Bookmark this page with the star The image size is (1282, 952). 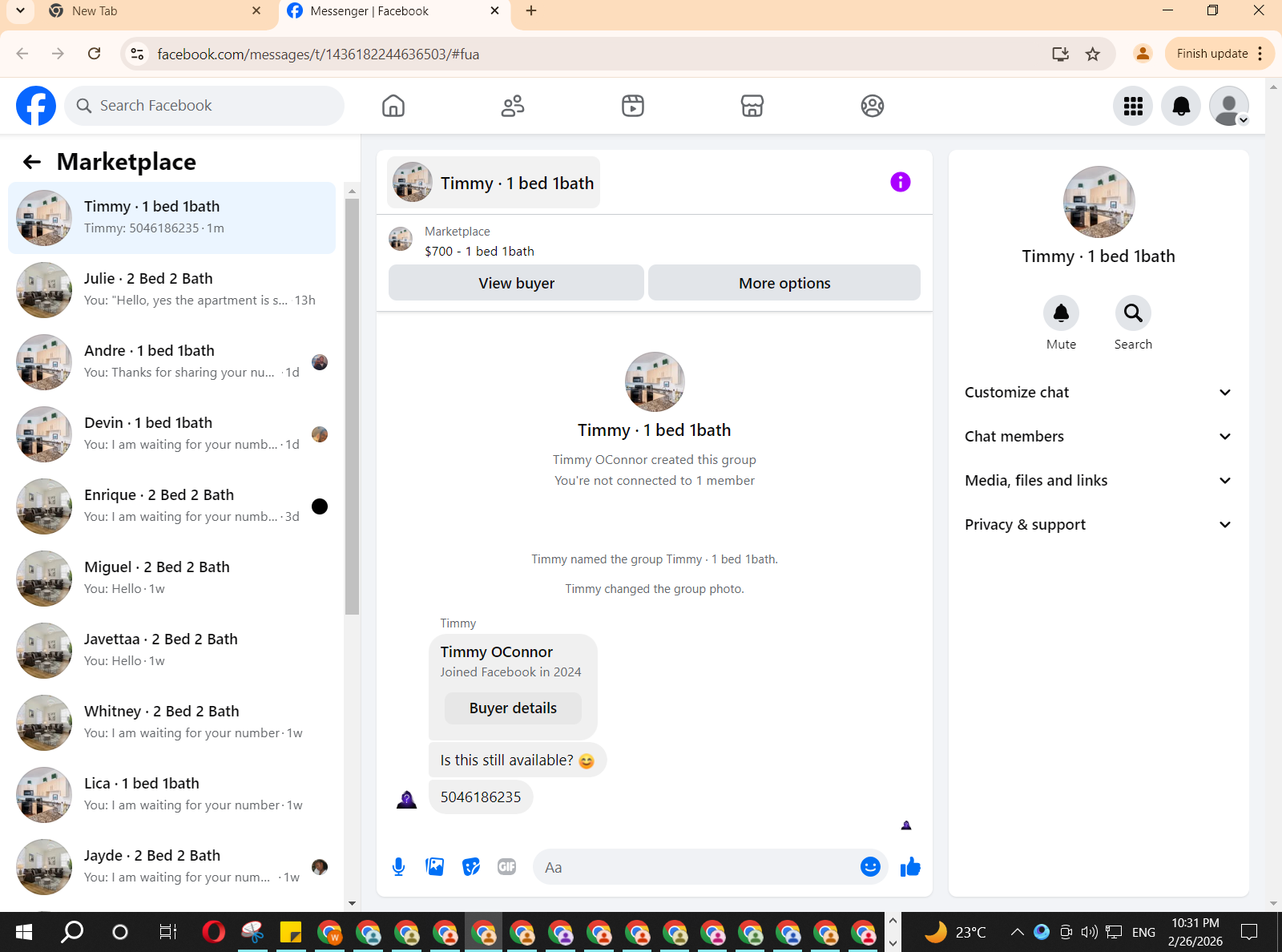click(x=1093, y=54)
